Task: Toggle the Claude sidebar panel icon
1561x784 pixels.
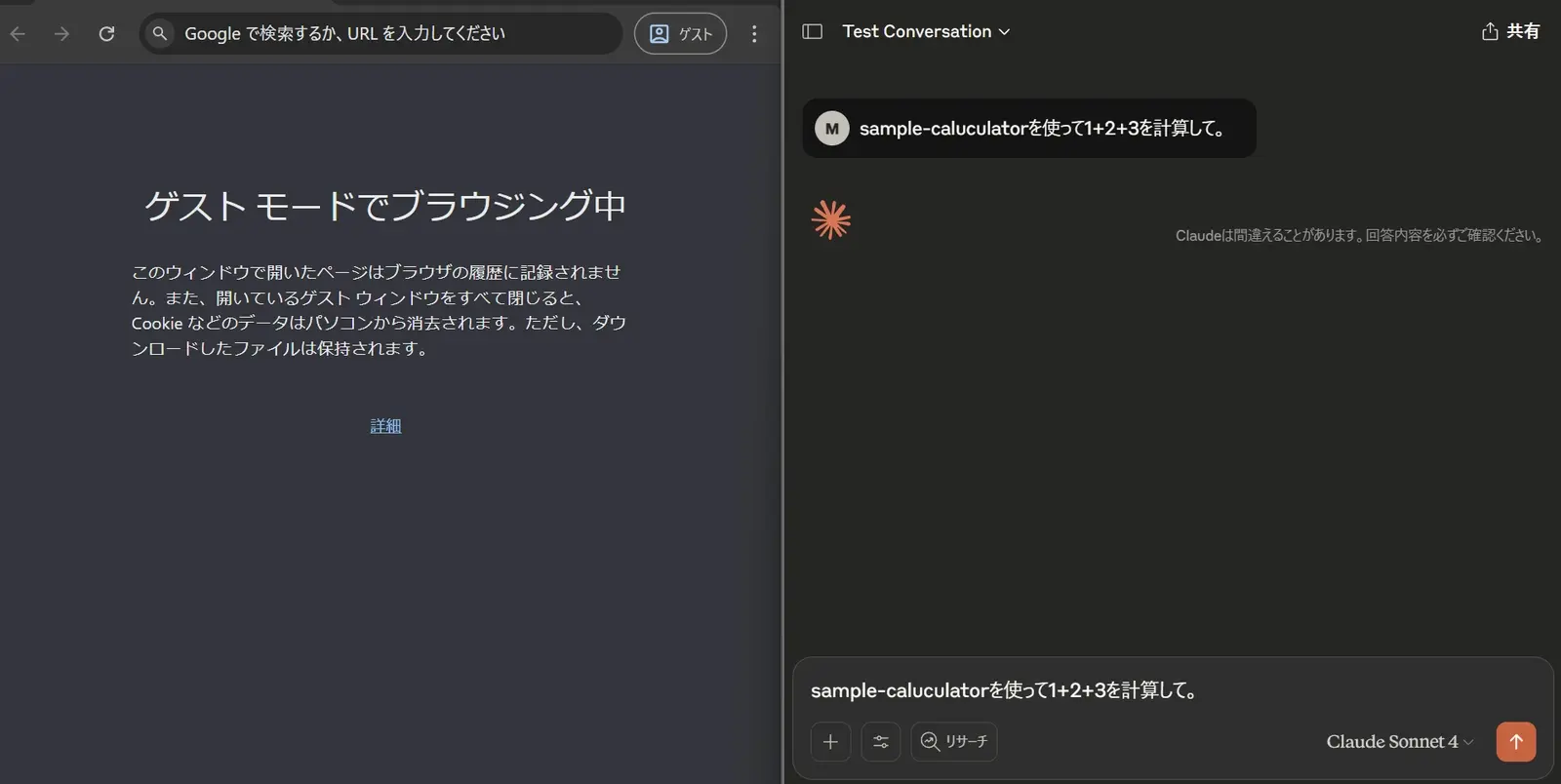Action: (812, 31)
